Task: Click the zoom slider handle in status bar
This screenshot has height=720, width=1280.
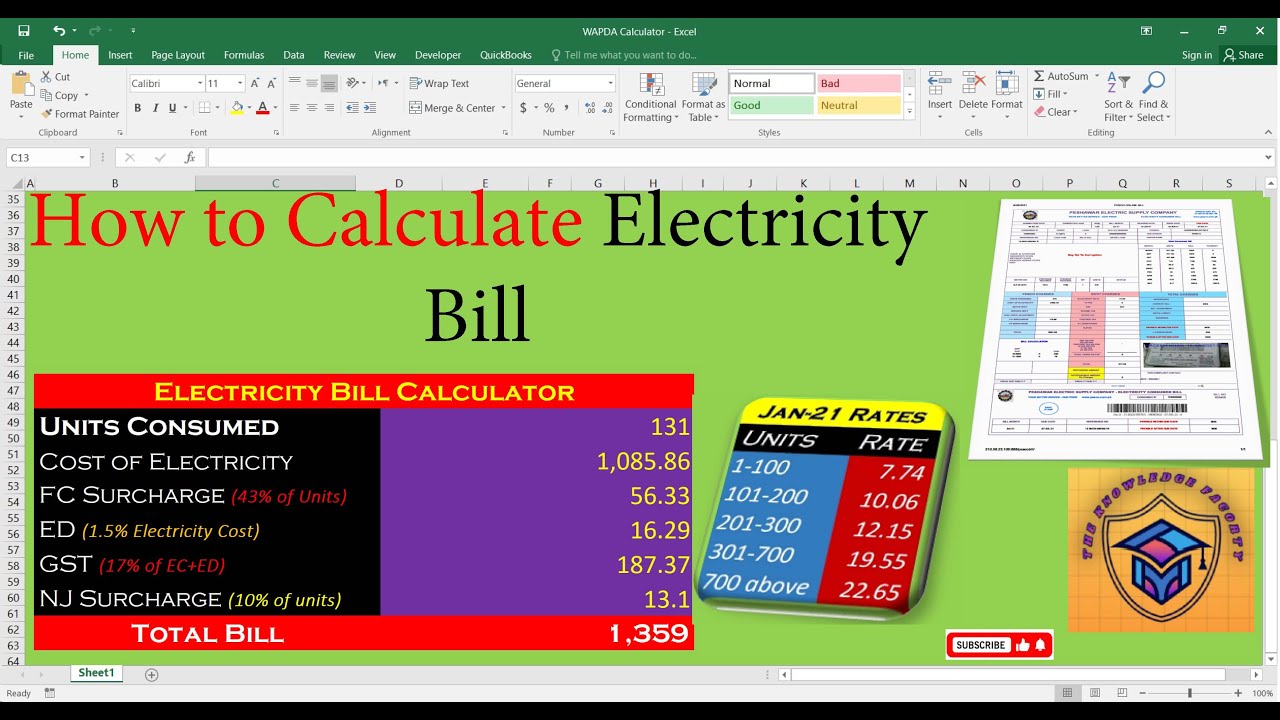Action: click(x=1189, y=693)
